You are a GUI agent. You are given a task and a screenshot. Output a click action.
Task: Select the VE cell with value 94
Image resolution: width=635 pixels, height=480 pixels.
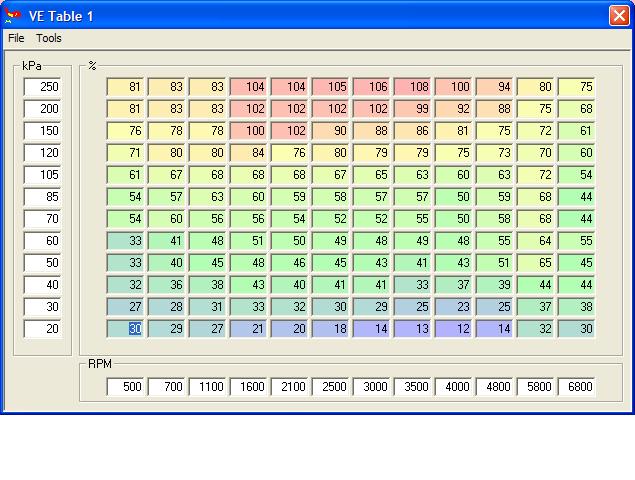coord(495,87)
